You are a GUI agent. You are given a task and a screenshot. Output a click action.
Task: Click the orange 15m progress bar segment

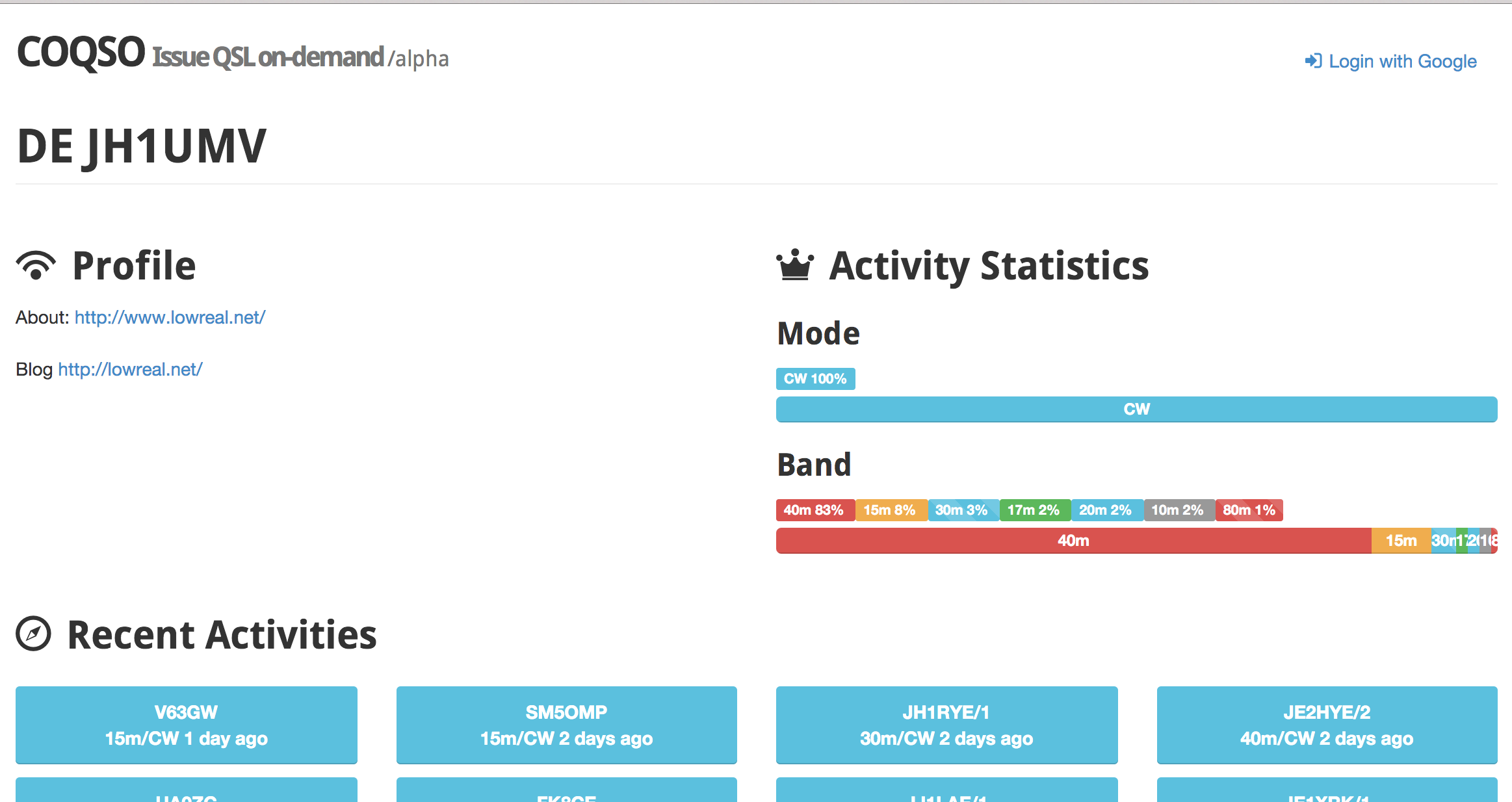tap(1401, 541)
